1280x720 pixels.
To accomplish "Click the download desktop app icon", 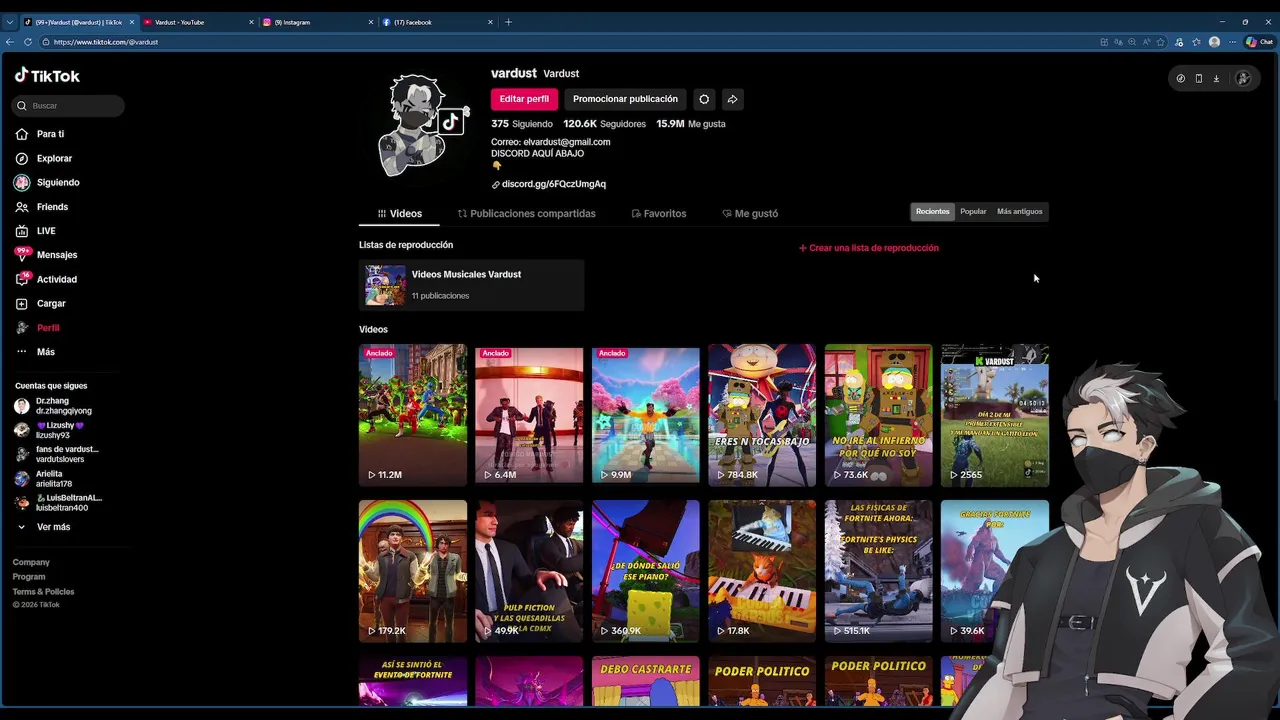I will point(1216,78).
